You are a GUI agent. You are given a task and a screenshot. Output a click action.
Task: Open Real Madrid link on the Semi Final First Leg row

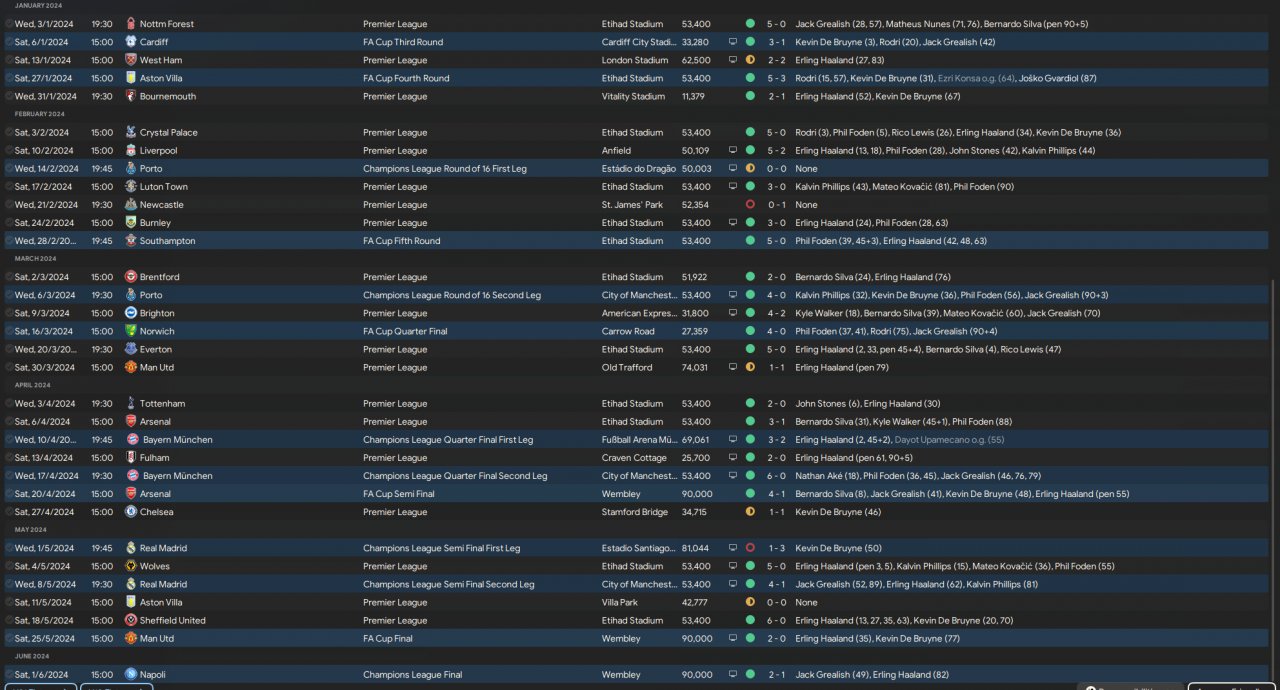163,548
